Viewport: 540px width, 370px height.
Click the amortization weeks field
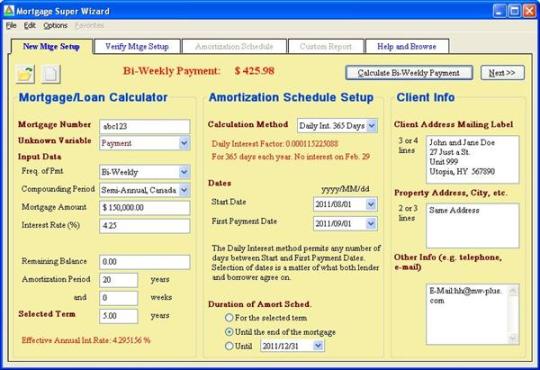click(x=118, y=298)
